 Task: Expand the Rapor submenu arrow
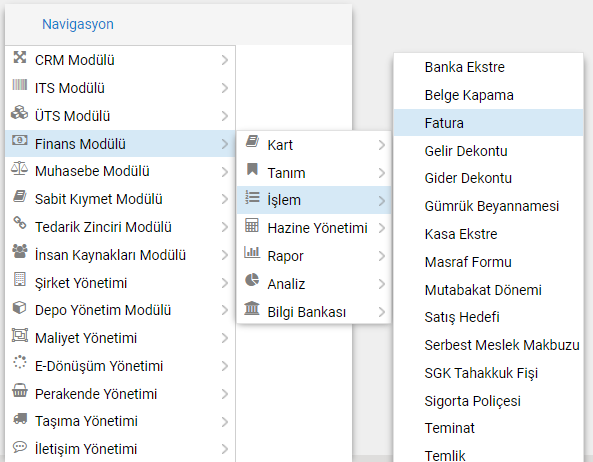[x=382, y=256]
